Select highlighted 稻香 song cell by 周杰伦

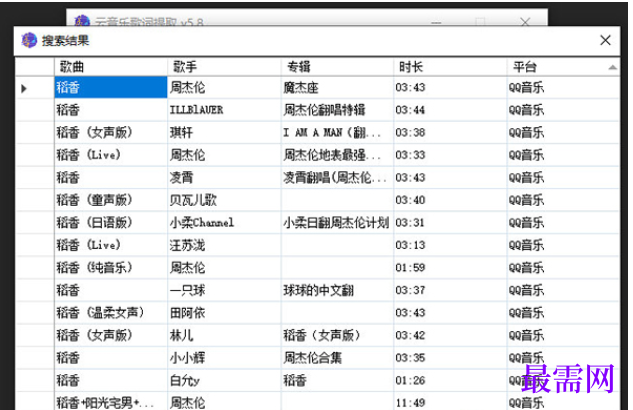click(111, 88)
